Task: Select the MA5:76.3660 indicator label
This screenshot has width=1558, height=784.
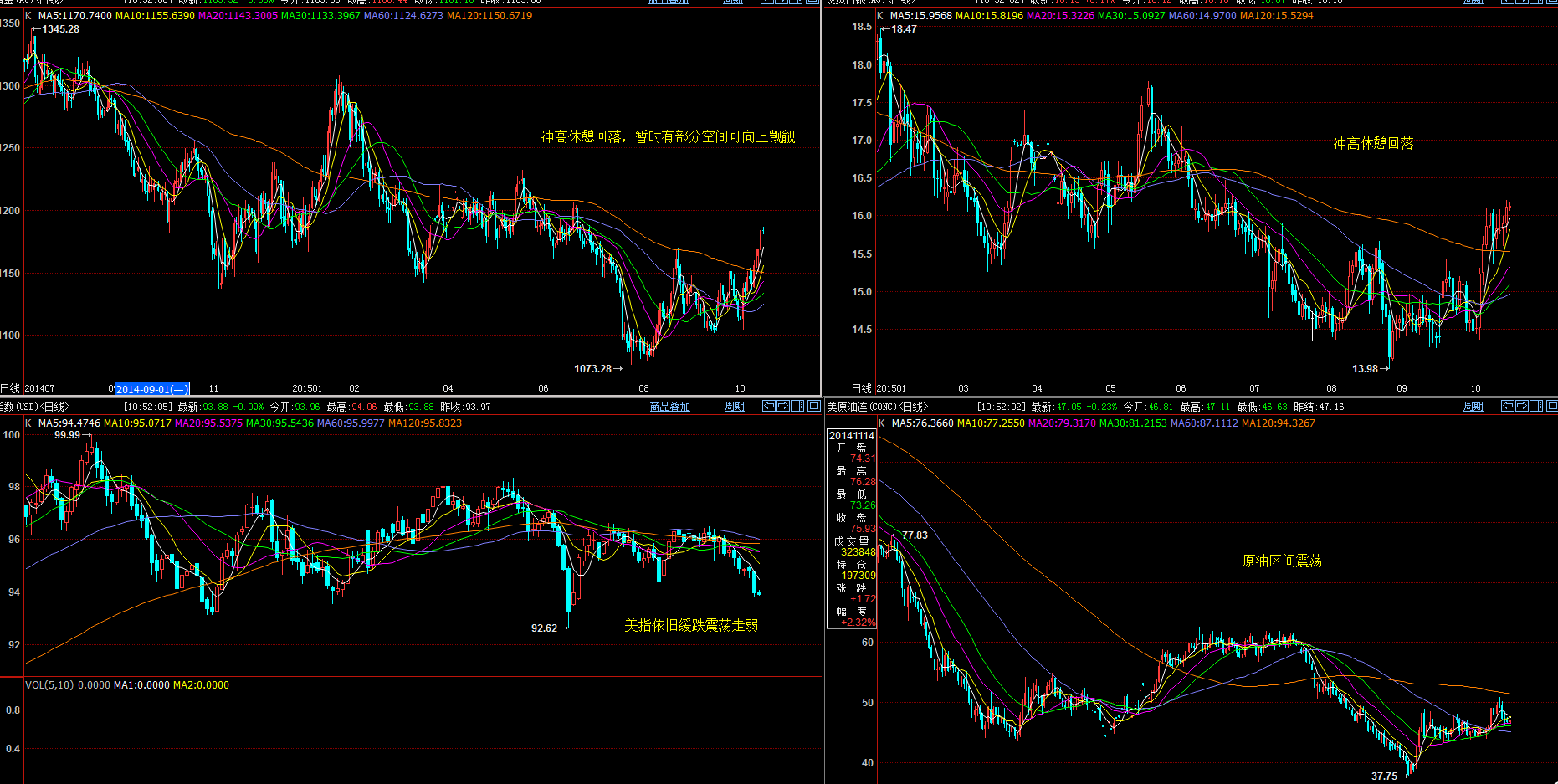Action: pos(923,423)
